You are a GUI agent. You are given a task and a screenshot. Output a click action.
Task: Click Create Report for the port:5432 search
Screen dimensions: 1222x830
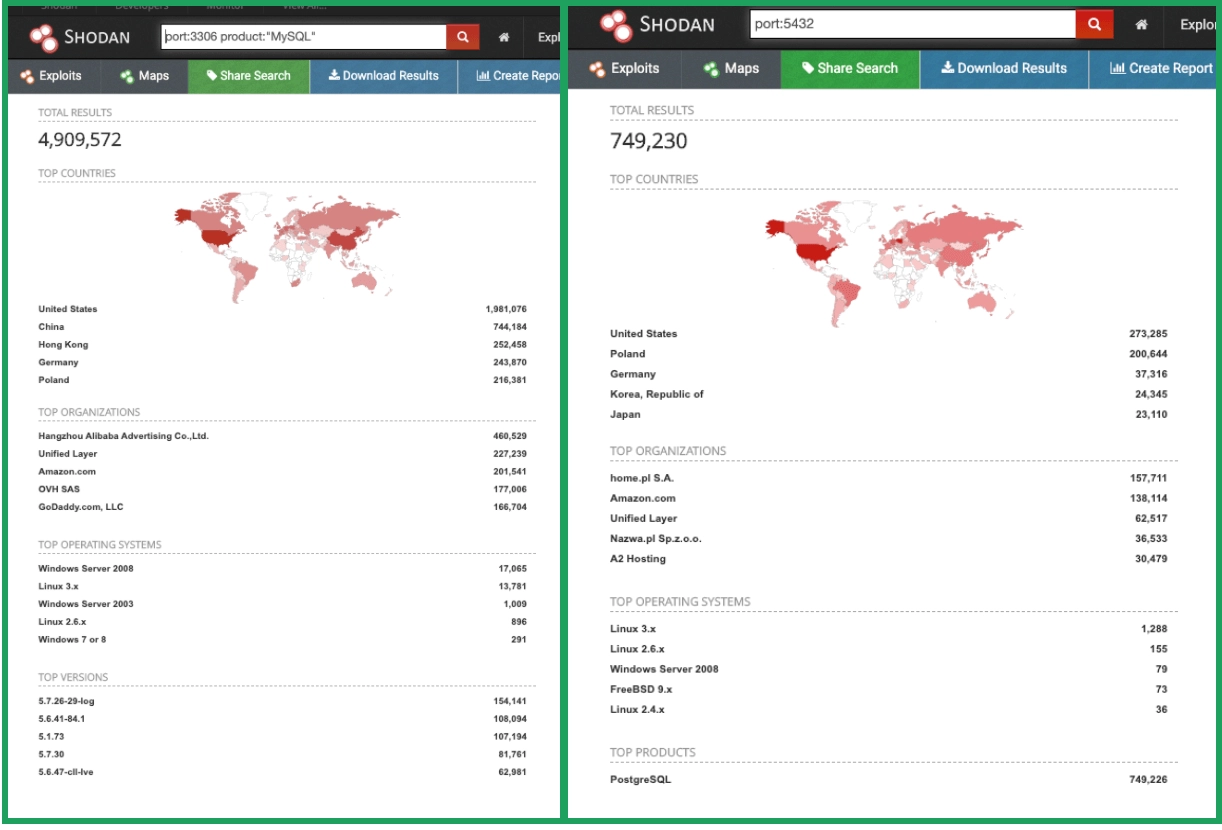click(x=1160, y=69)
